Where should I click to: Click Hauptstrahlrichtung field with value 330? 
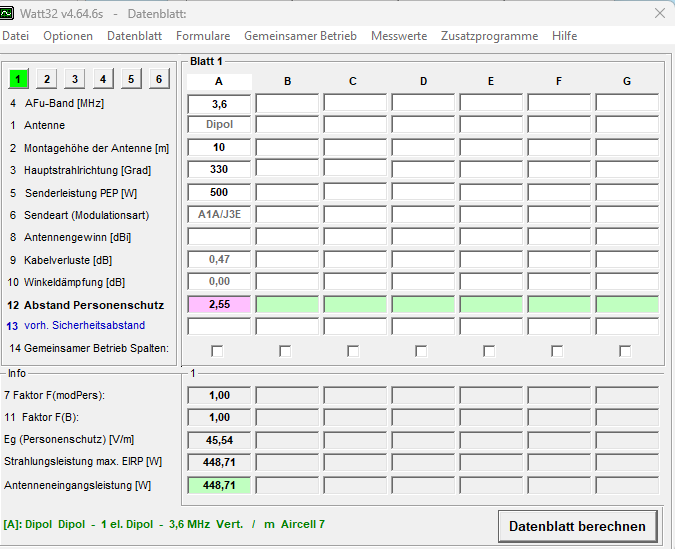[219, 169]
